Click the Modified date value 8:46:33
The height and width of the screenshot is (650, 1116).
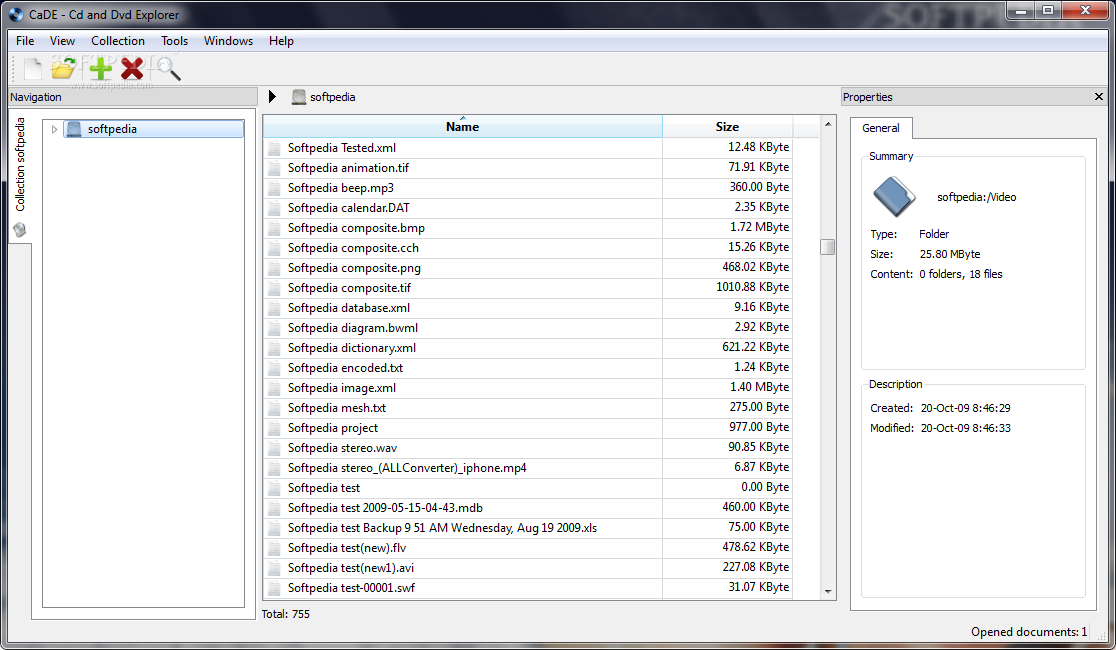pyautogui.click(x=965, y=428)
